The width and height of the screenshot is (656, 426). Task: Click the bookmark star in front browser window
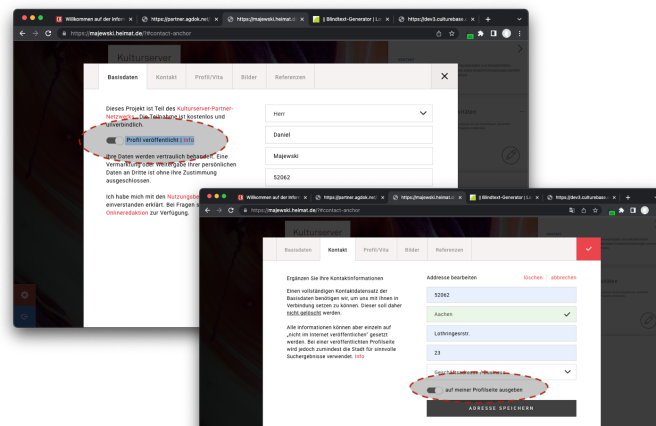(x=593, y=210)
